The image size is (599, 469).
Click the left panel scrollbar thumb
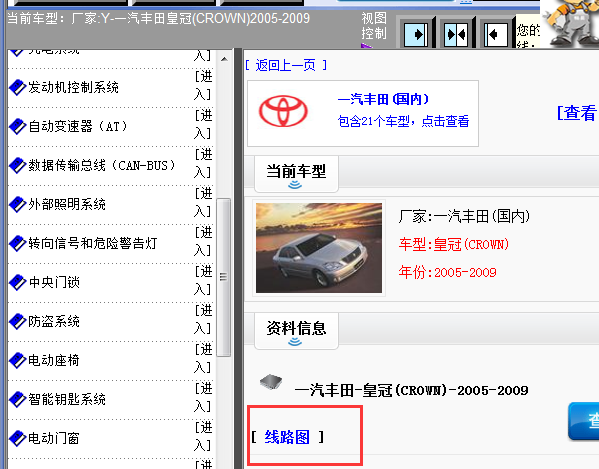[224, 277]
